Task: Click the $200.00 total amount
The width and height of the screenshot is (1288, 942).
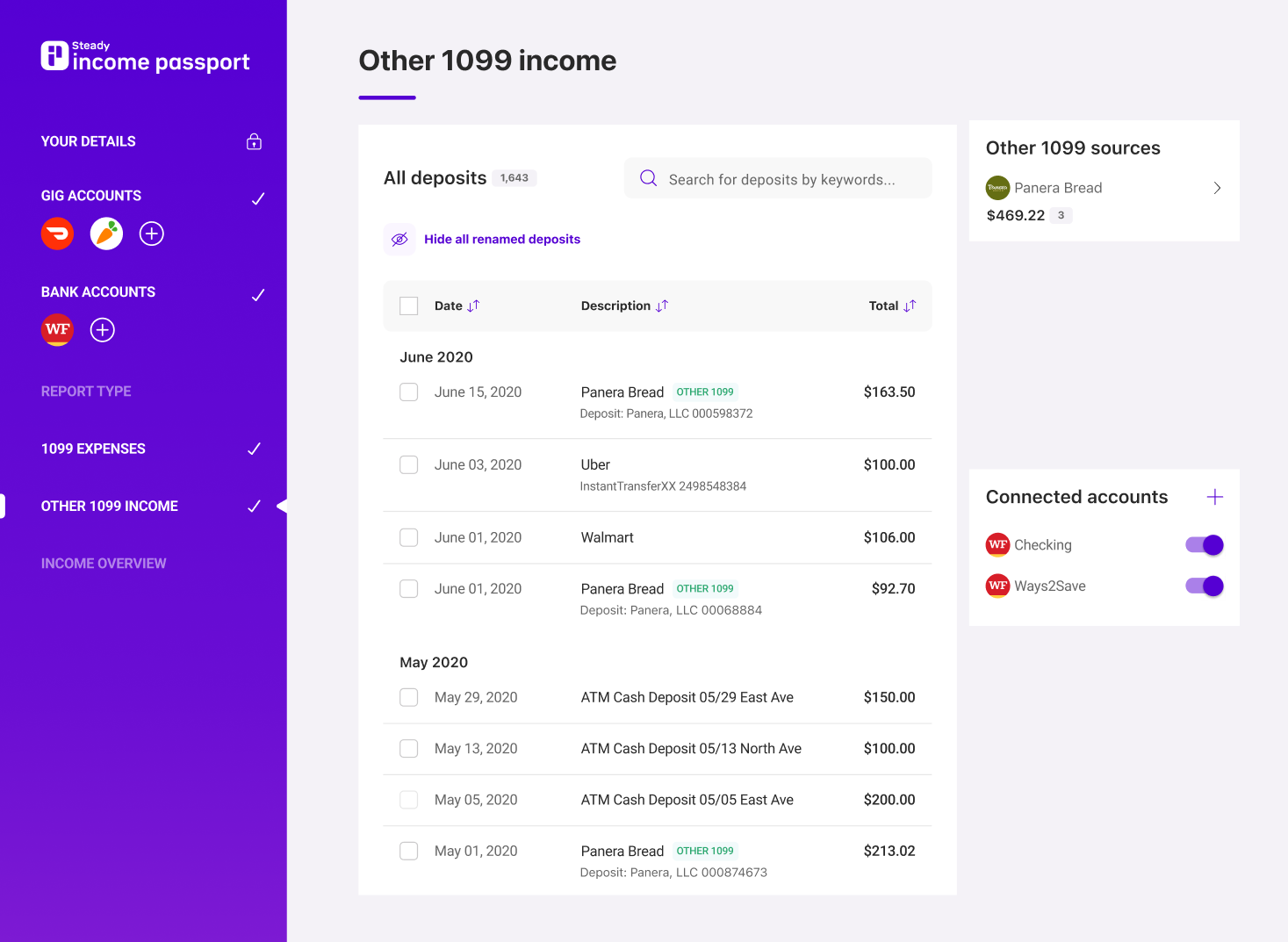Action: pyautogui.click(x=889, y=800)
